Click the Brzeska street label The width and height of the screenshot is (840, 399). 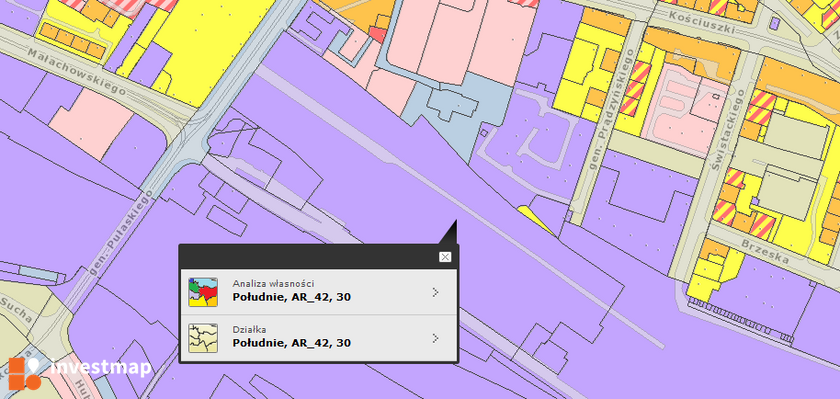point(766,252)
